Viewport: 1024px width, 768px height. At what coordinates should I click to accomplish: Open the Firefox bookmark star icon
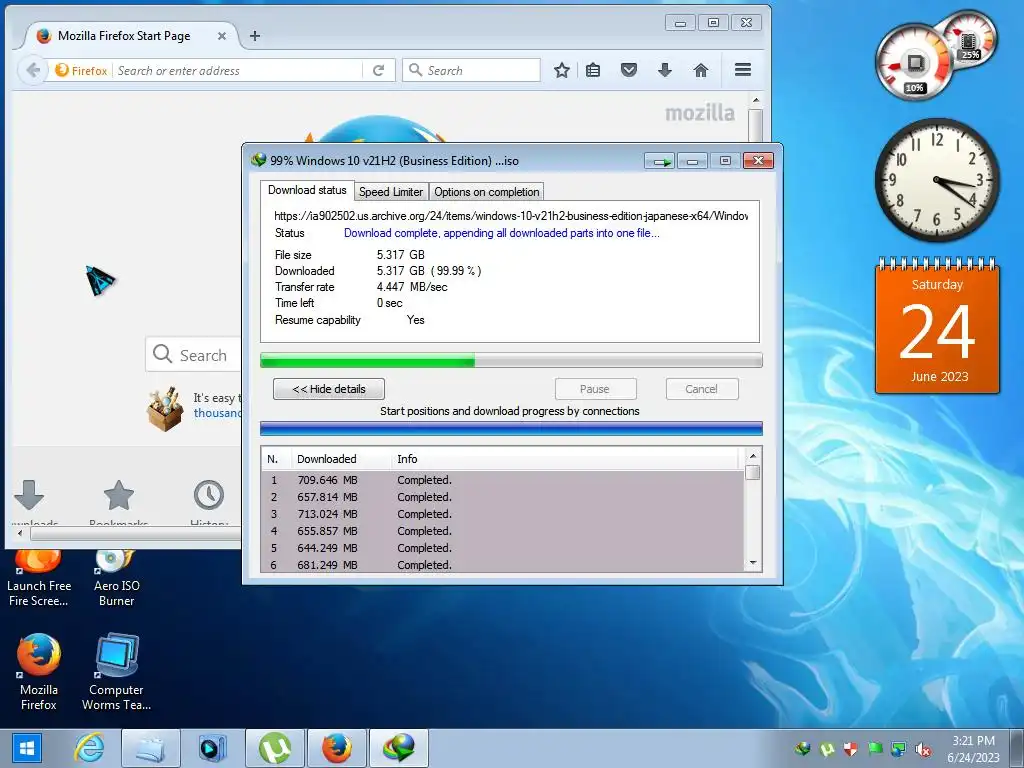(x=562, y=70)
